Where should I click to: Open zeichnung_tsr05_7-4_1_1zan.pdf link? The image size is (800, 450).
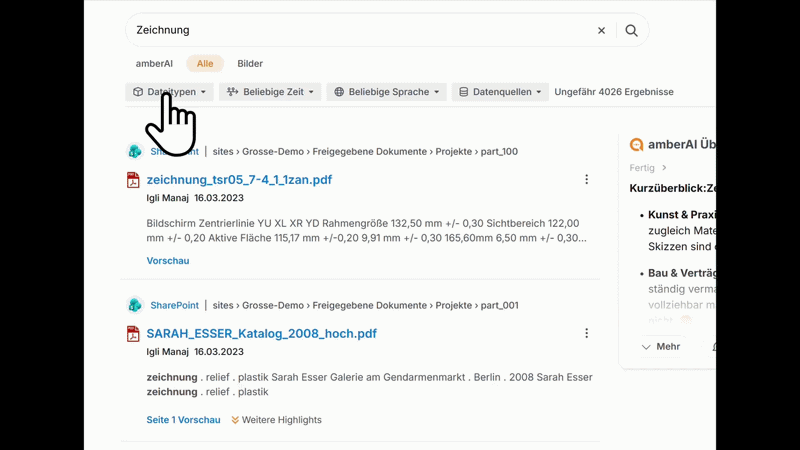click(239, 180)
